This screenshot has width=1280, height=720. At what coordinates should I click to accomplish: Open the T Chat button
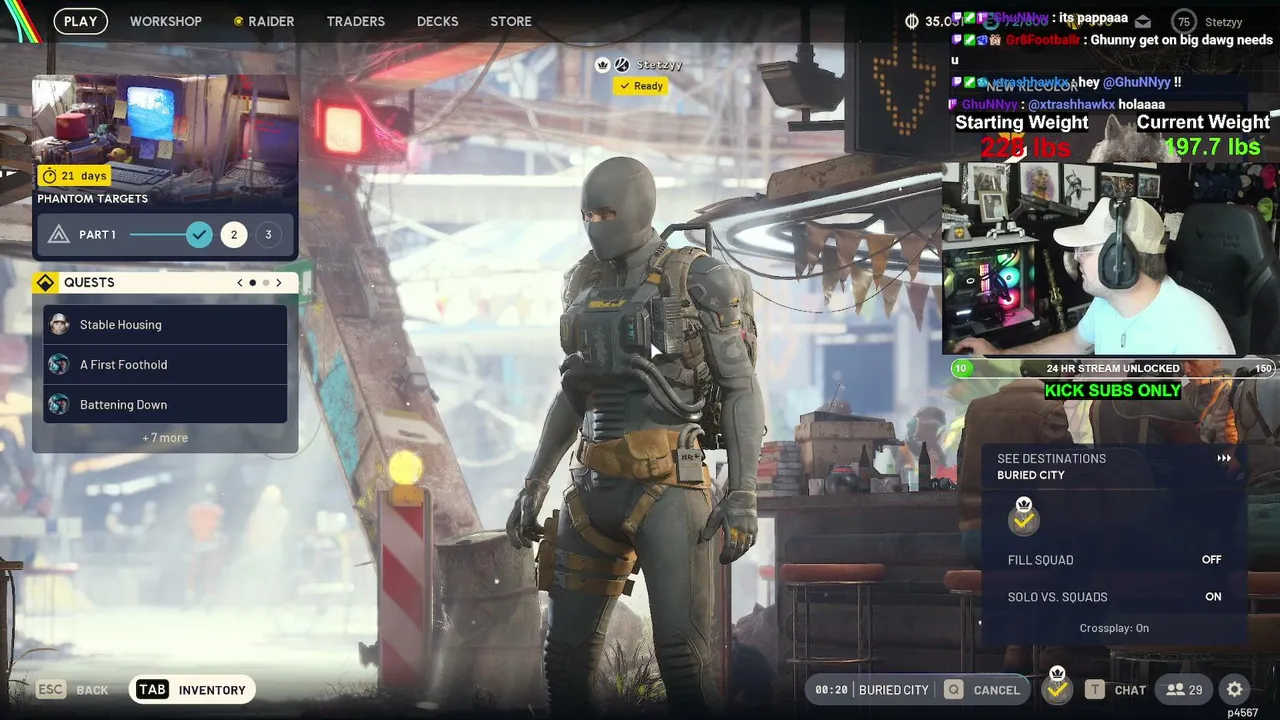(x=1116, y=690)
